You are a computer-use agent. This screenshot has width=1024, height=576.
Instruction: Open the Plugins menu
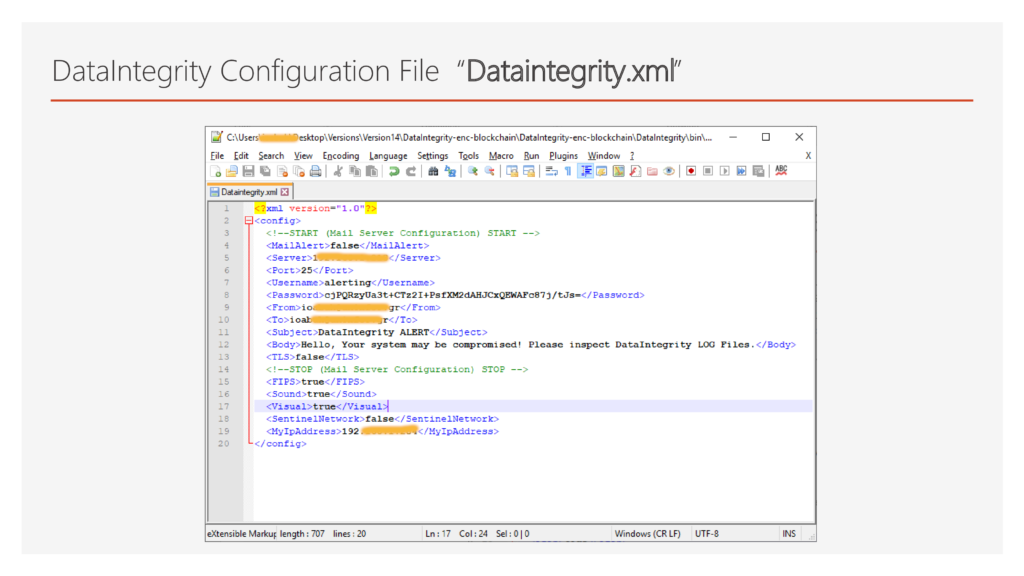click(x=563, y=156)
